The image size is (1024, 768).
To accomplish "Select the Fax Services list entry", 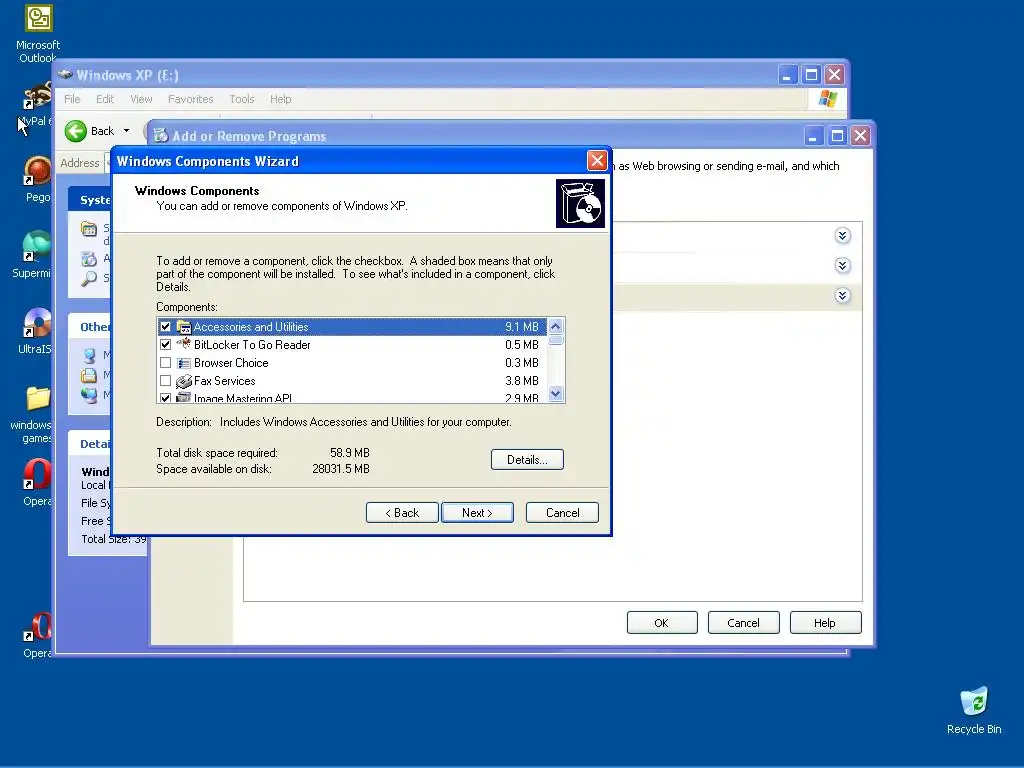I will coord(351,381).
